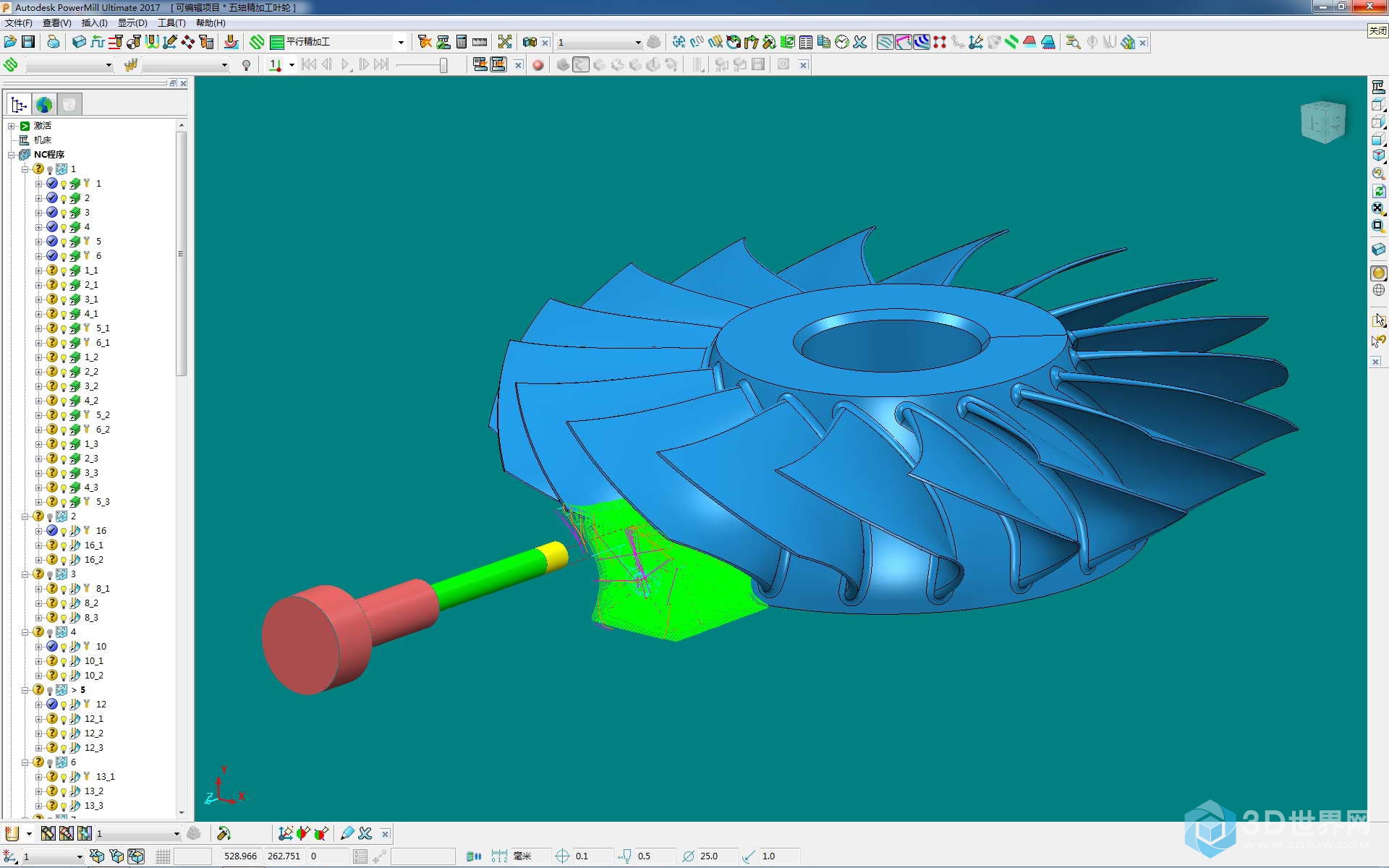1389x868 pixels.
Task: Collapse NC program 3 node
Action: point(25,574)
